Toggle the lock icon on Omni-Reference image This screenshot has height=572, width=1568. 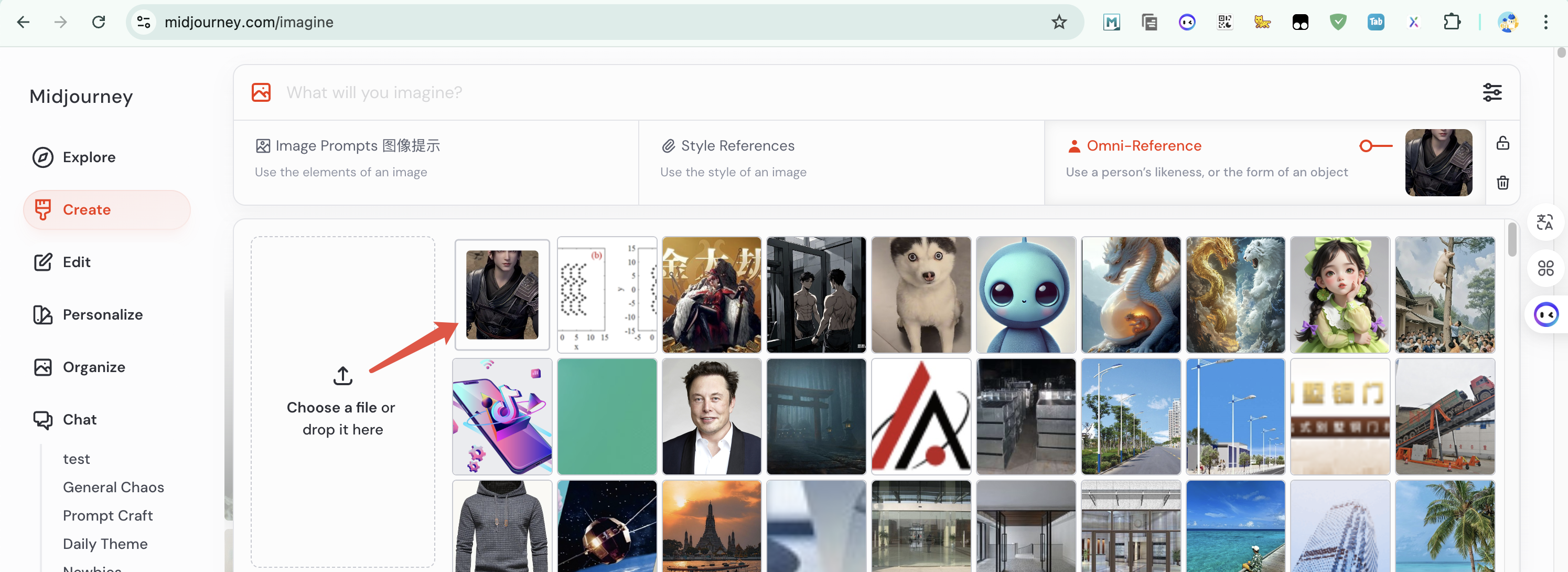[x=1502, y=143]
